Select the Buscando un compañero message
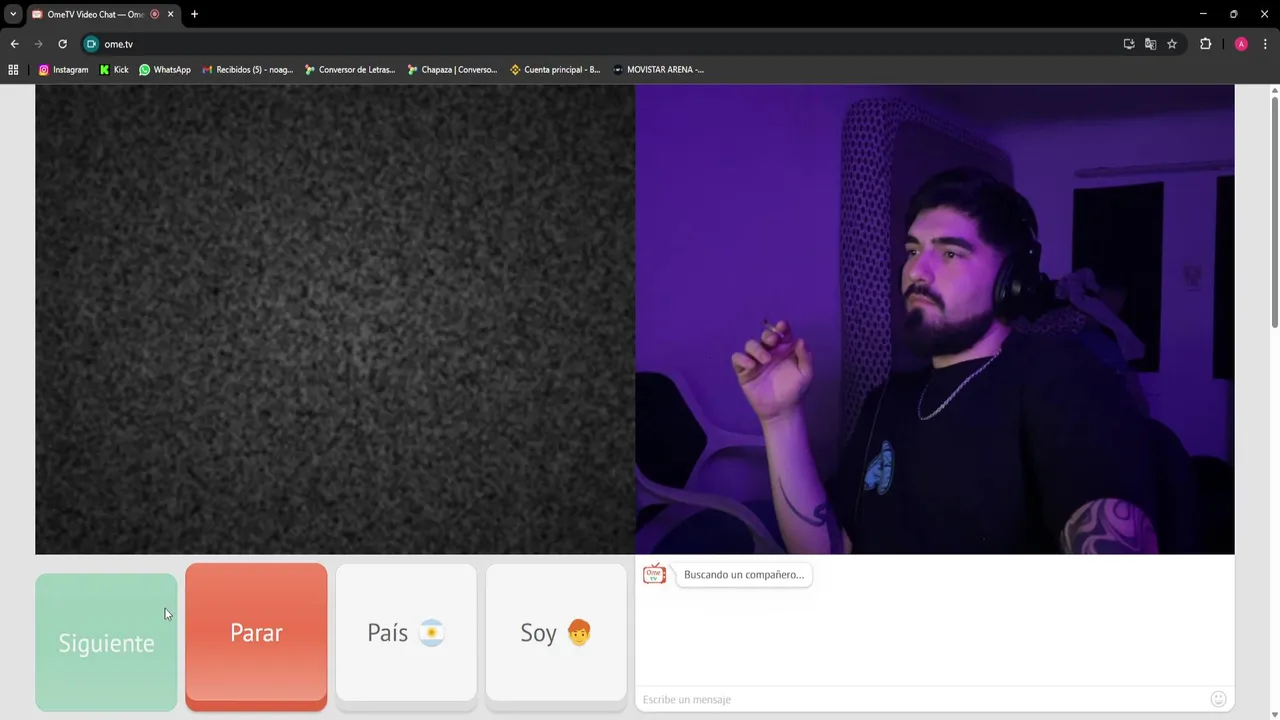The height and width of the screenshot is (720, 1280). [x=743, y=575]
